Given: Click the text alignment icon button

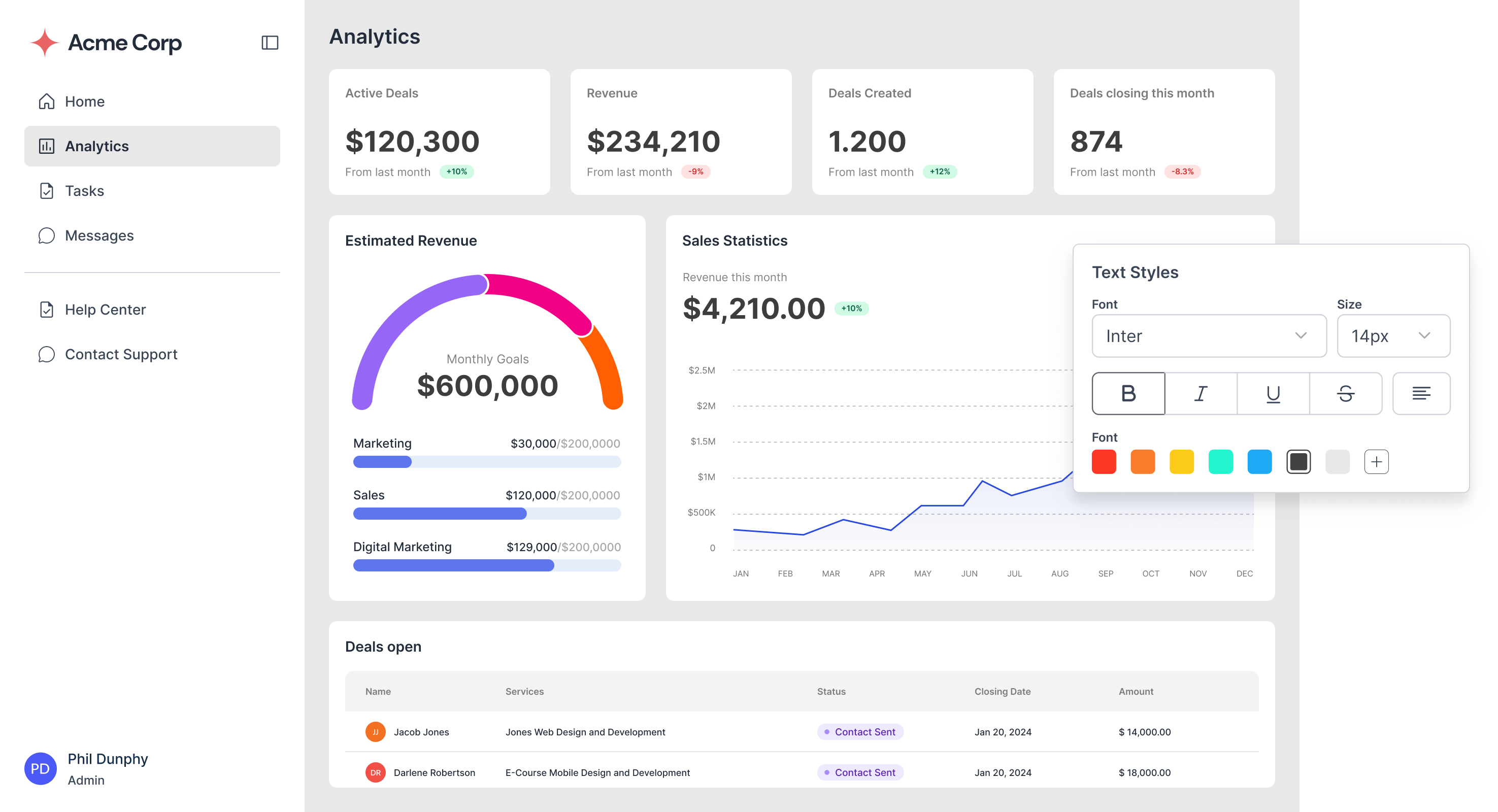Looking at the screenshot, I should (x=1421, y=393).
